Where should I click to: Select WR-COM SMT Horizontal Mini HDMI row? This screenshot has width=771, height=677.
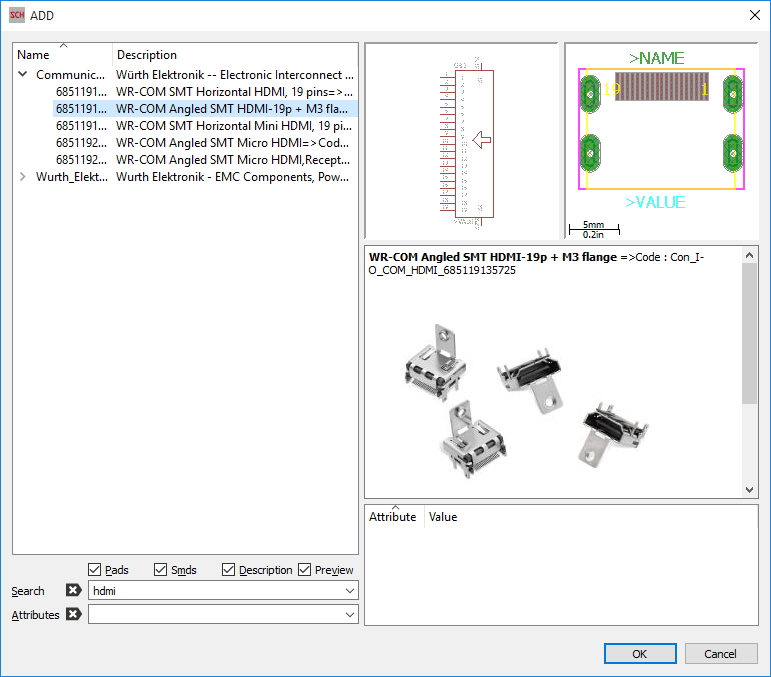pyautogui.click(x=204, y=126)
